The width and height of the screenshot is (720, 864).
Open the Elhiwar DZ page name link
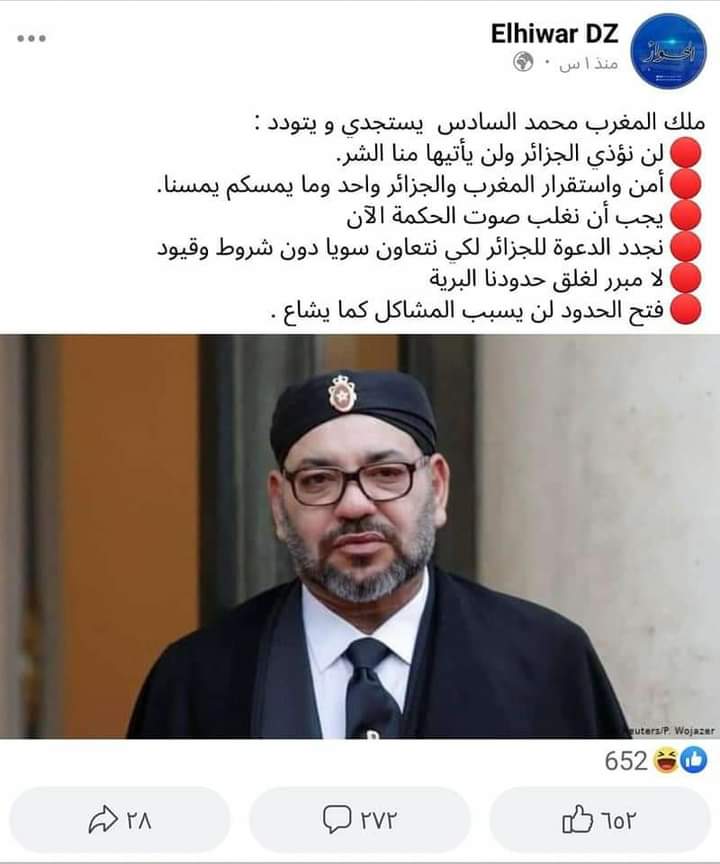click(x=554, y=34)
